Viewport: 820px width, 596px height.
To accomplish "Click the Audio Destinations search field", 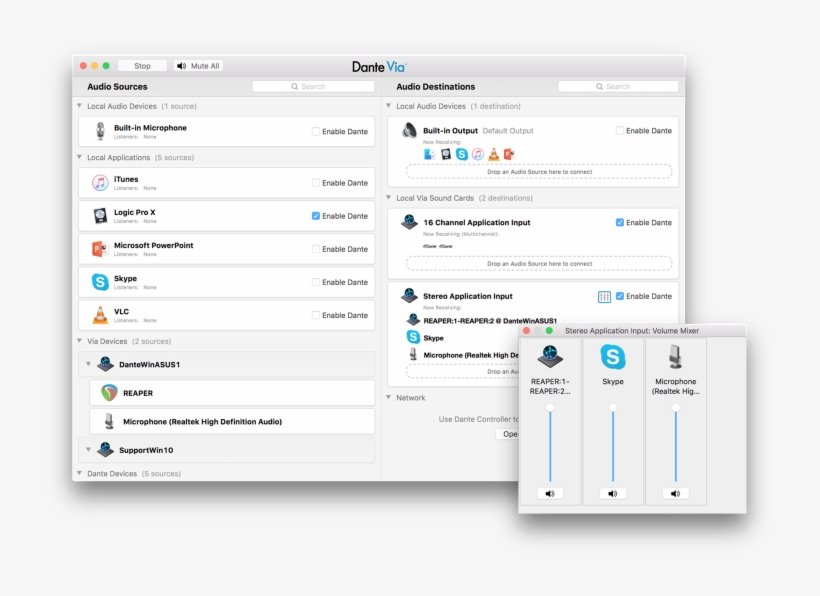I will tap(618, 86).
